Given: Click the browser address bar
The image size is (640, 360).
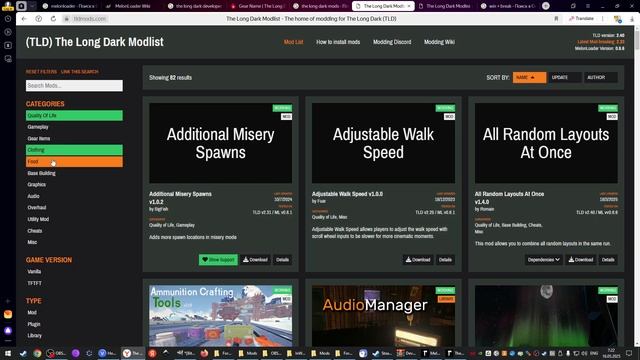Looking at the screenshot, I should 311,19.
